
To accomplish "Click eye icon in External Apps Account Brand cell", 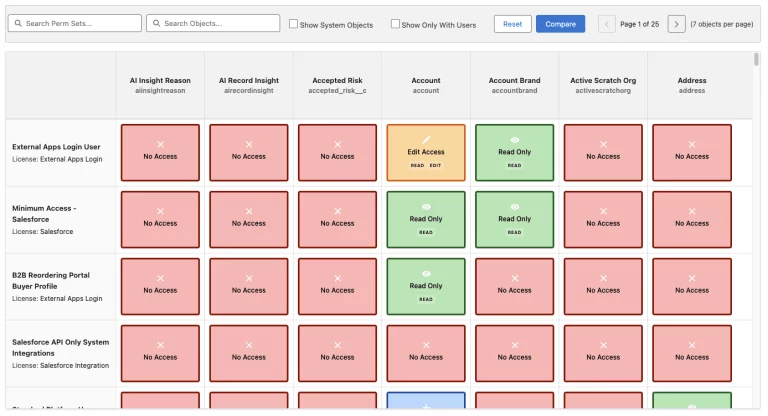I will [515, 140].
